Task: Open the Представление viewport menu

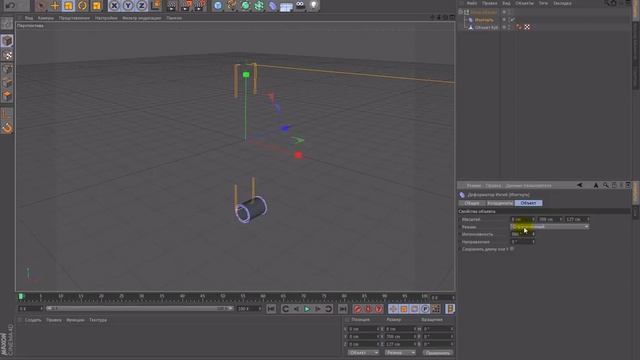Action: click(74, 18)
